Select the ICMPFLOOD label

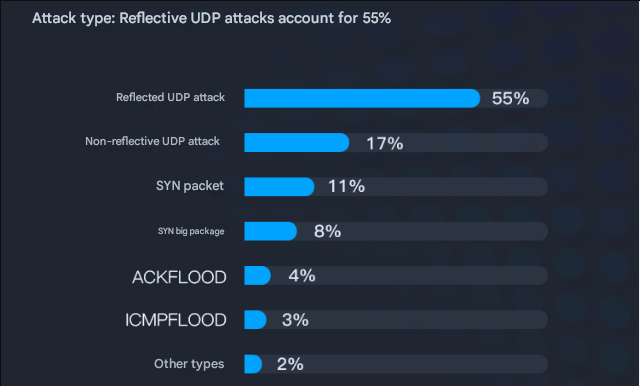pos(176,320)
